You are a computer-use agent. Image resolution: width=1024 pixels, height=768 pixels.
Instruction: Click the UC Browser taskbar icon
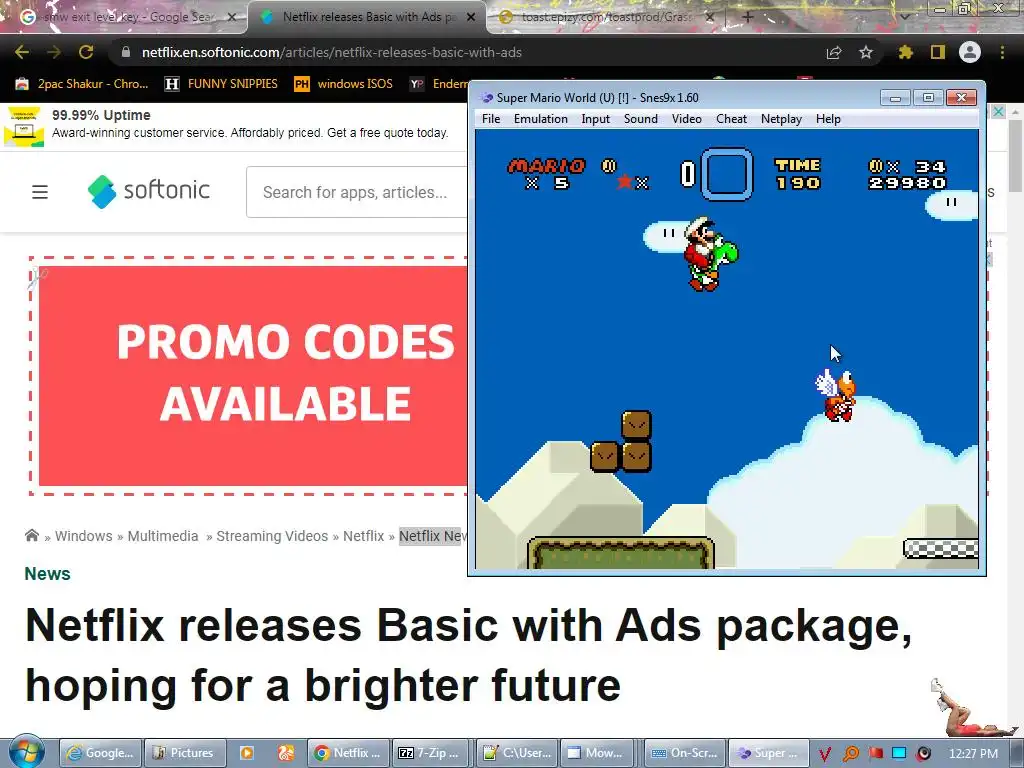tap(285, 753)
